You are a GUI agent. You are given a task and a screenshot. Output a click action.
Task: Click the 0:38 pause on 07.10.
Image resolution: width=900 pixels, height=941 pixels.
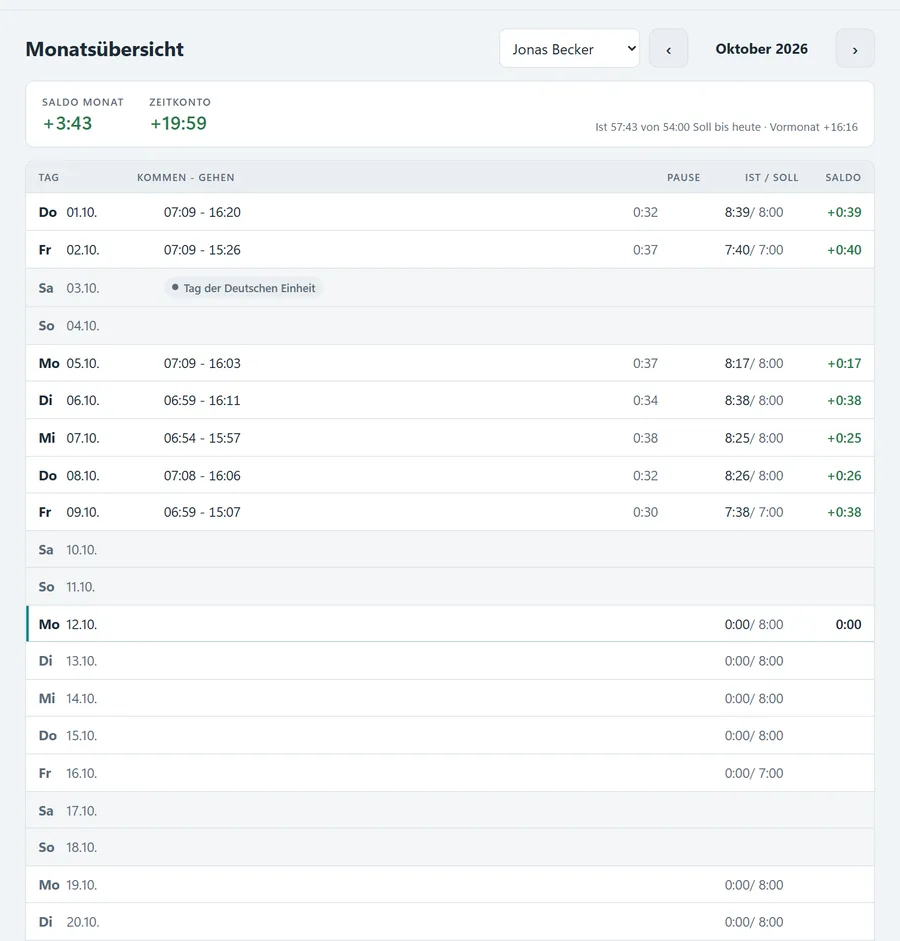(646, 439)
